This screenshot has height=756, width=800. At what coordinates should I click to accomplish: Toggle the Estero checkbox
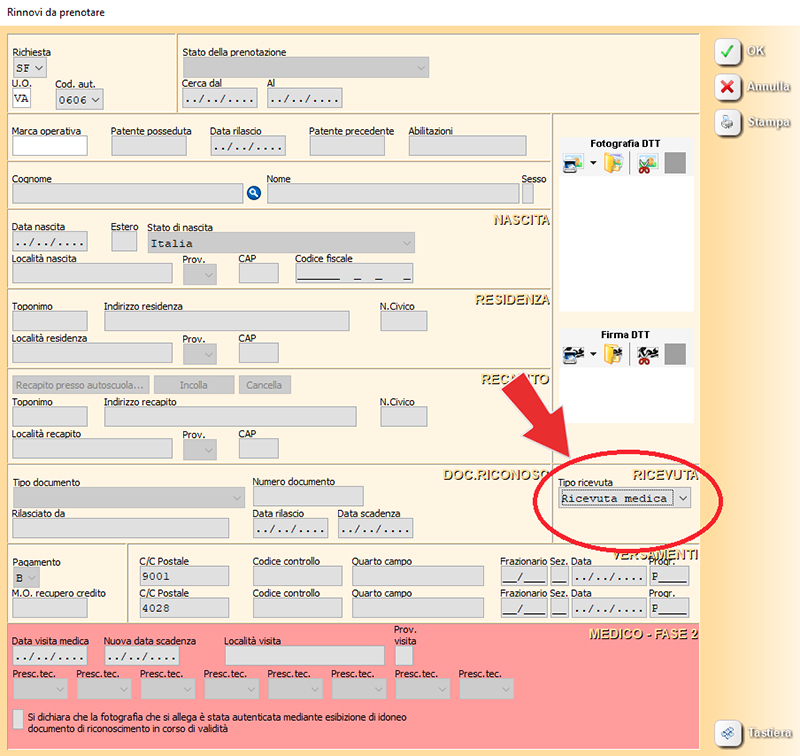click(x=124, y=242)
